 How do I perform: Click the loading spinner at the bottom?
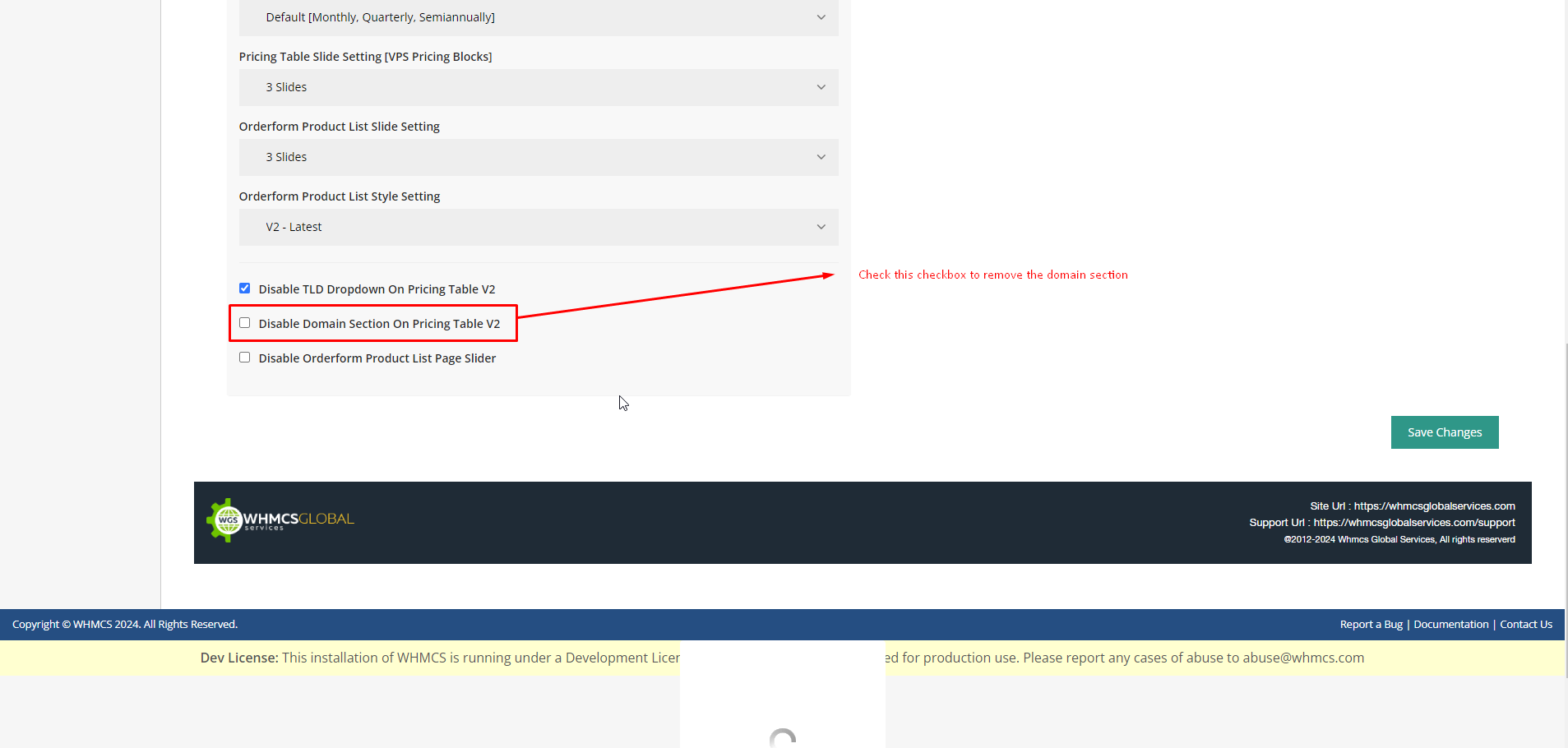[x=783, y=737]
